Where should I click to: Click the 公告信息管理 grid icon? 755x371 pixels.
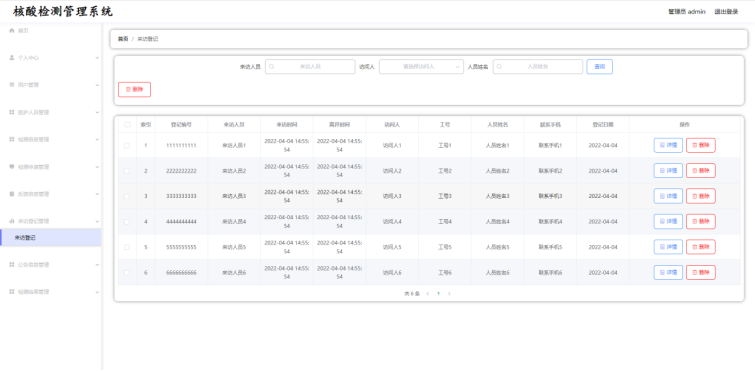[x=12, y=265]
